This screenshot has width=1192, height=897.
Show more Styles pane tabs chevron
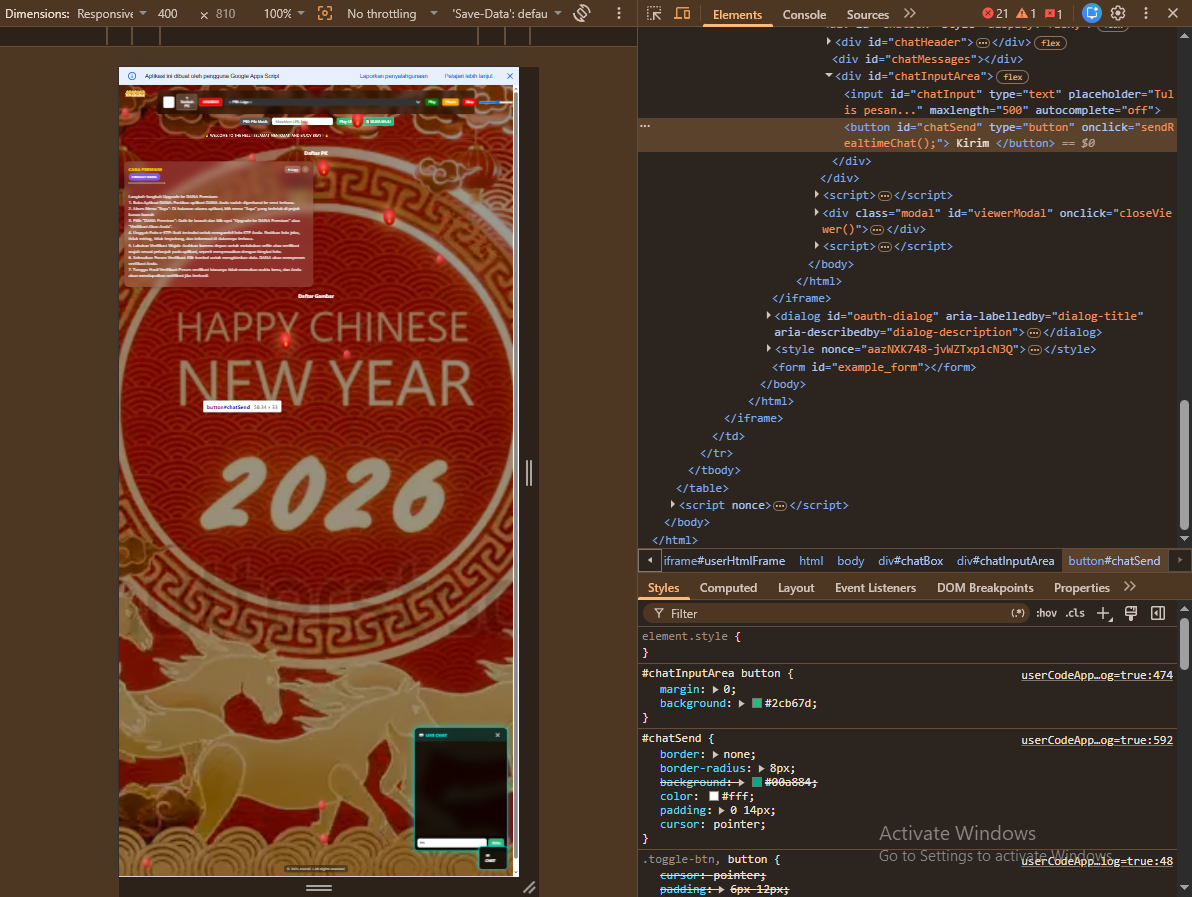coord(1130,587)
